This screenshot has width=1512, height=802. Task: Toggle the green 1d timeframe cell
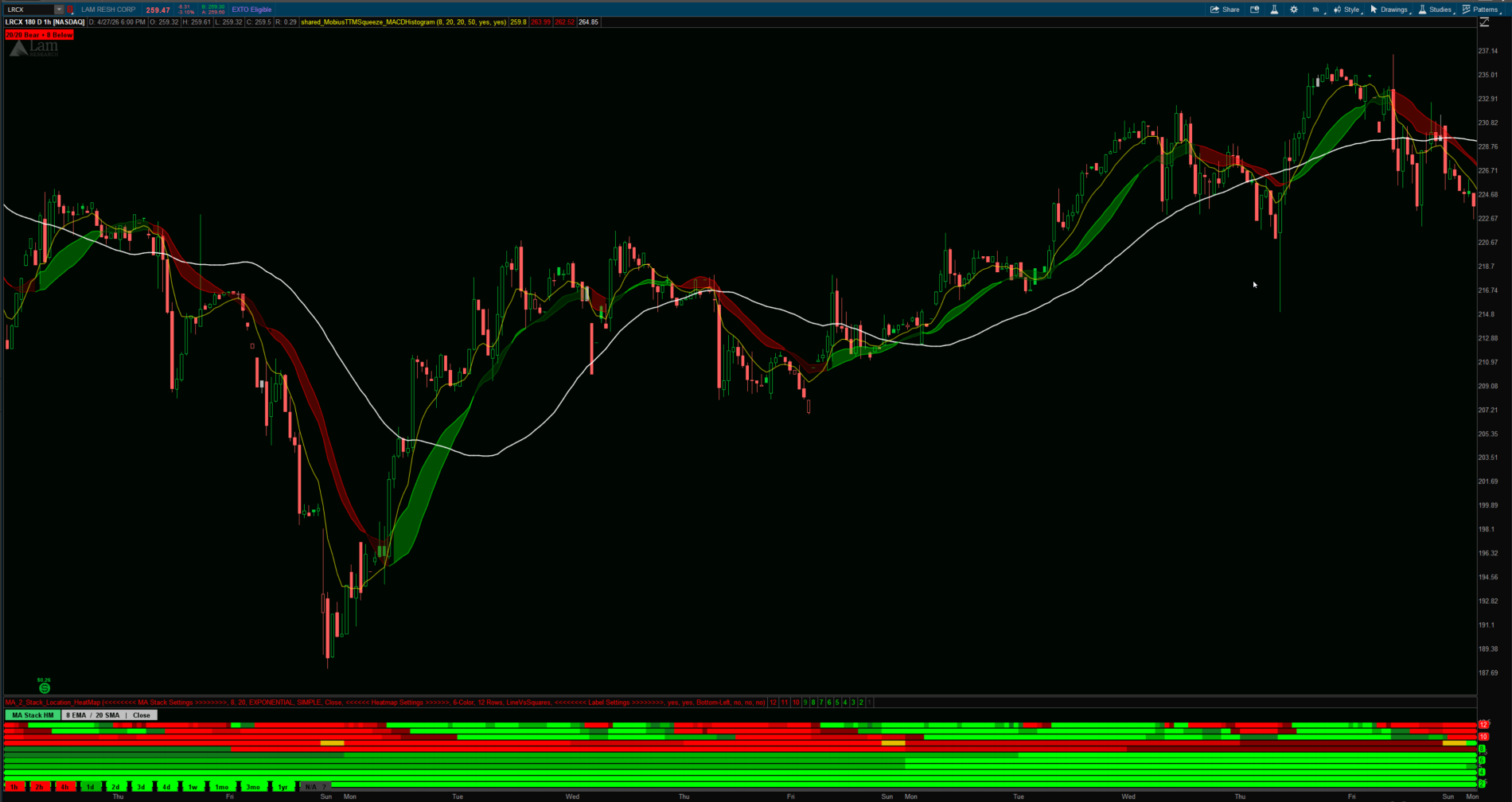89,787
